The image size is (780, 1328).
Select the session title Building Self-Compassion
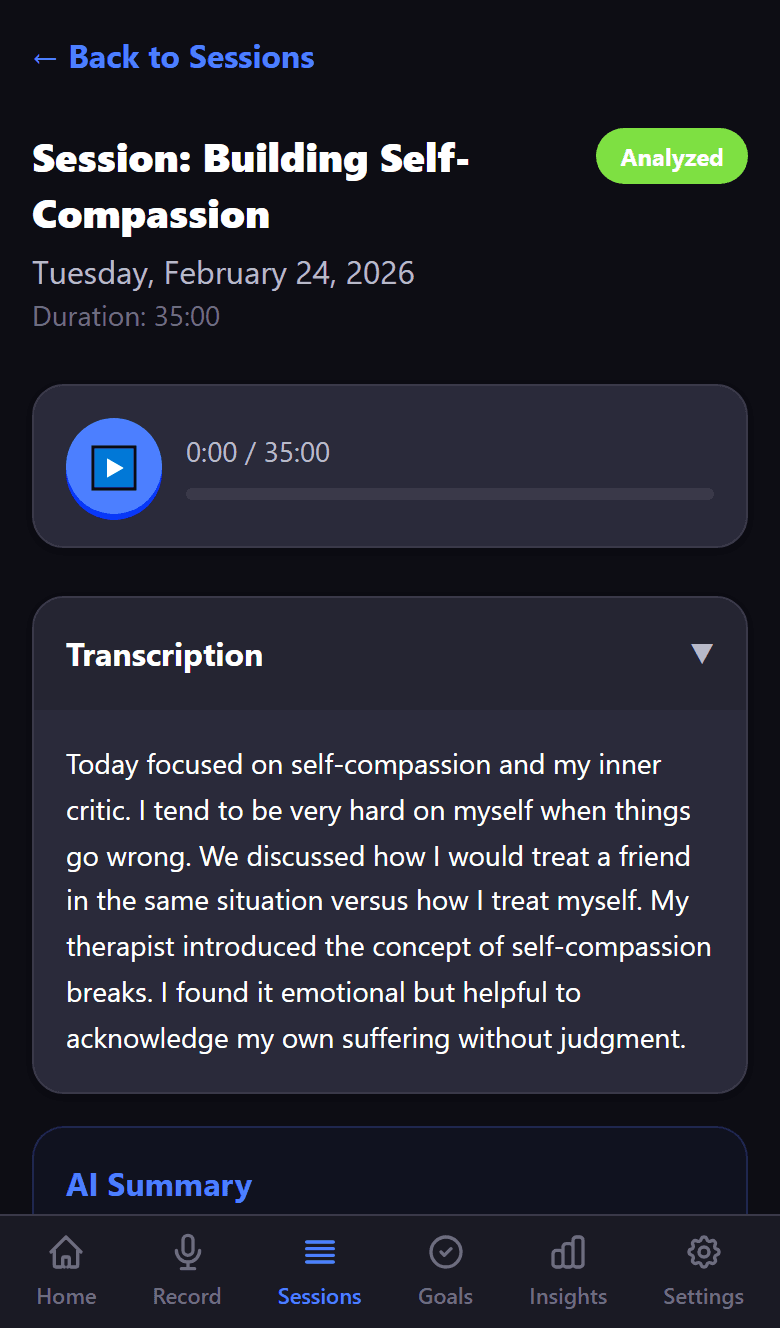(x=250, y=185)
